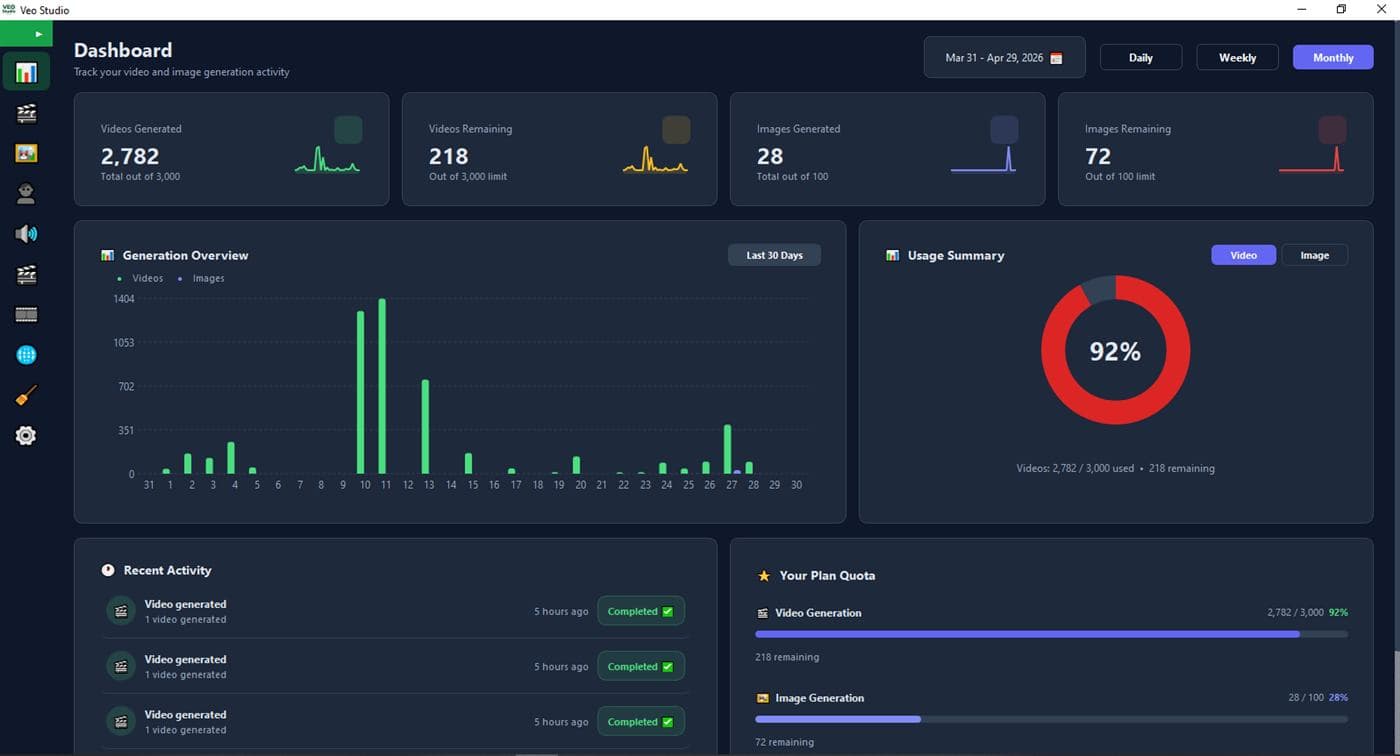Click the Usage Summary chart icon

click(892, 256)
